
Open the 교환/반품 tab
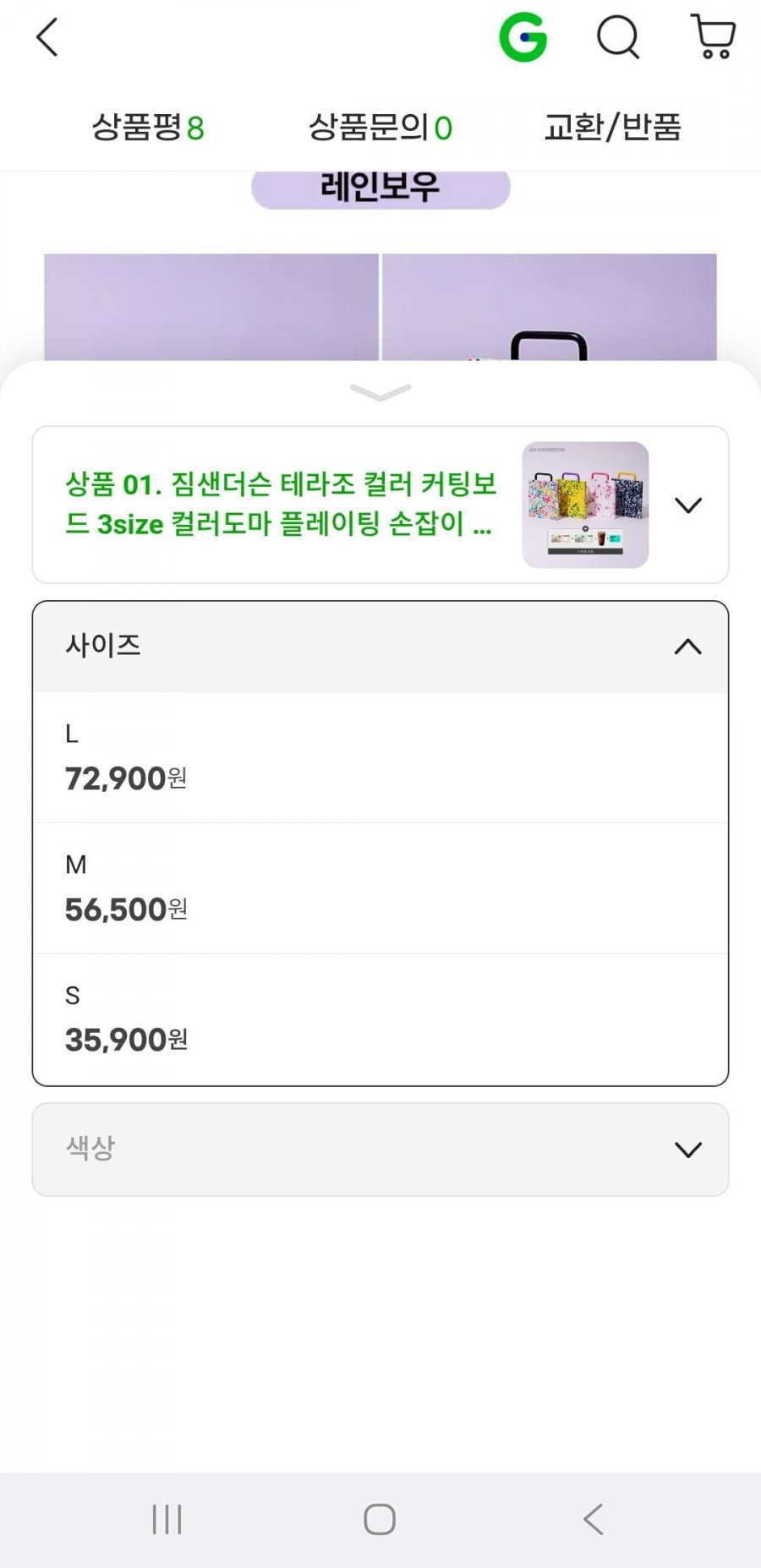pyautogui.click(x=612, y=128)
